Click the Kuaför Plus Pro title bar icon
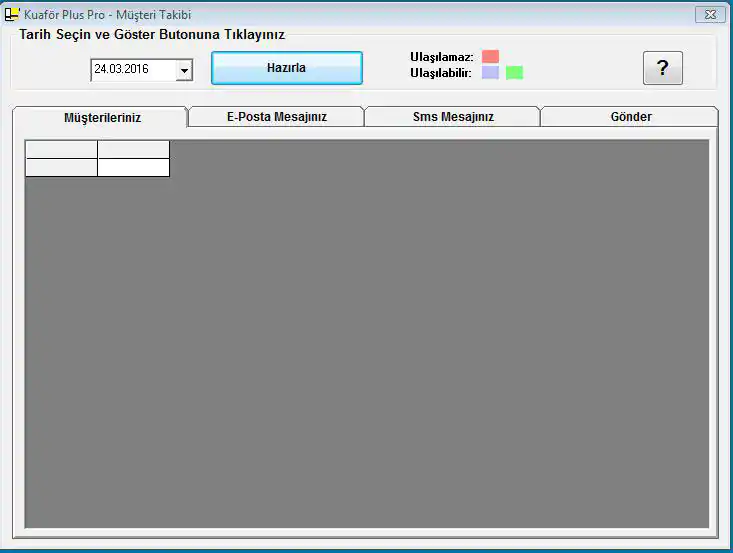Screen dimensions: 733x553 13,14
